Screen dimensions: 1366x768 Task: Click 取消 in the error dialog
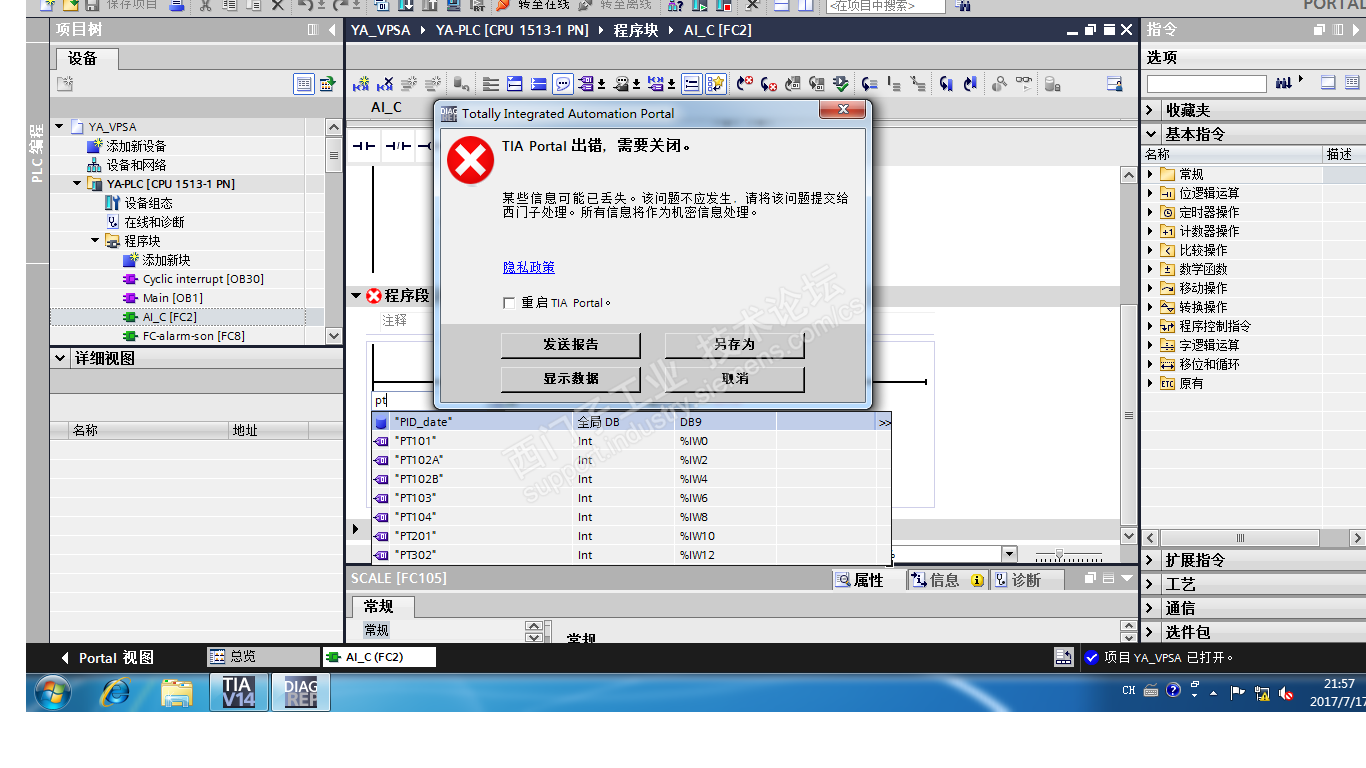735,379
